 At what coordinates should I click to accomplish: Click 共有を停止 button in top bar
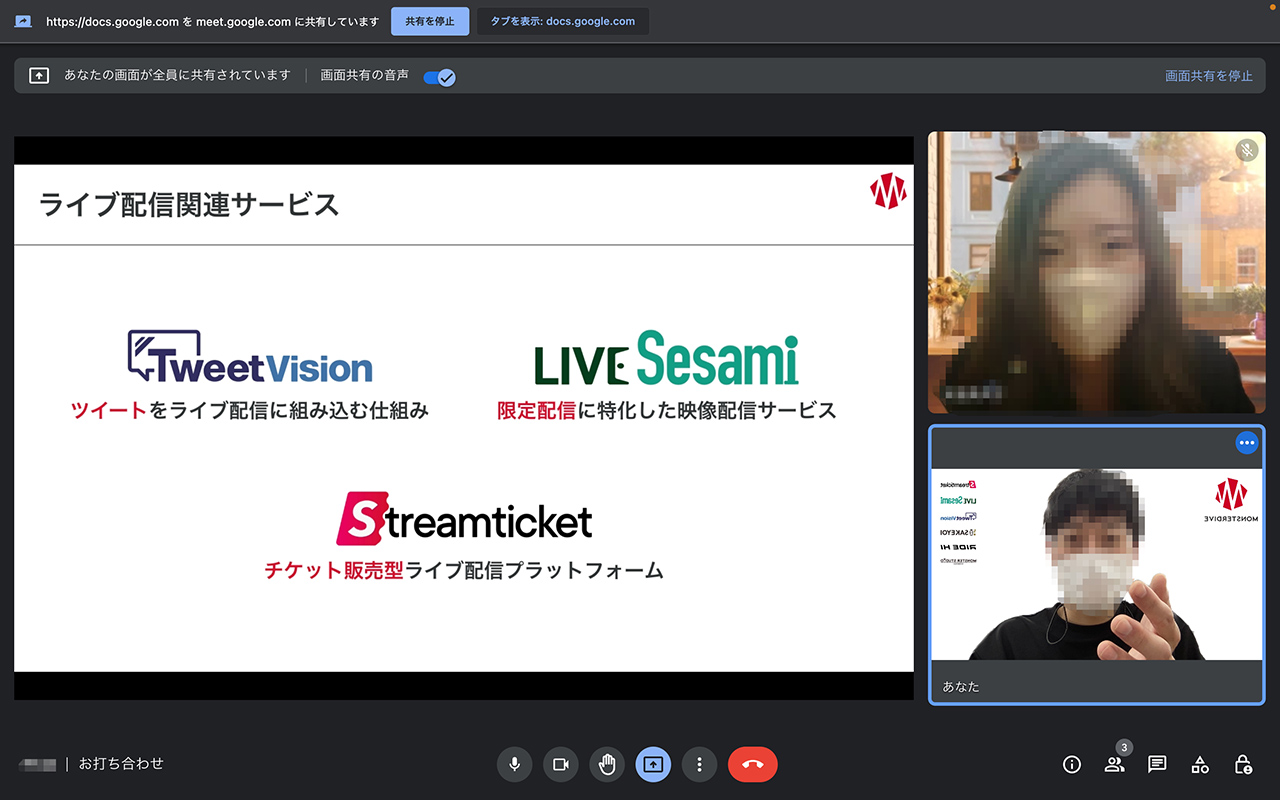click(x=430, y=21)
